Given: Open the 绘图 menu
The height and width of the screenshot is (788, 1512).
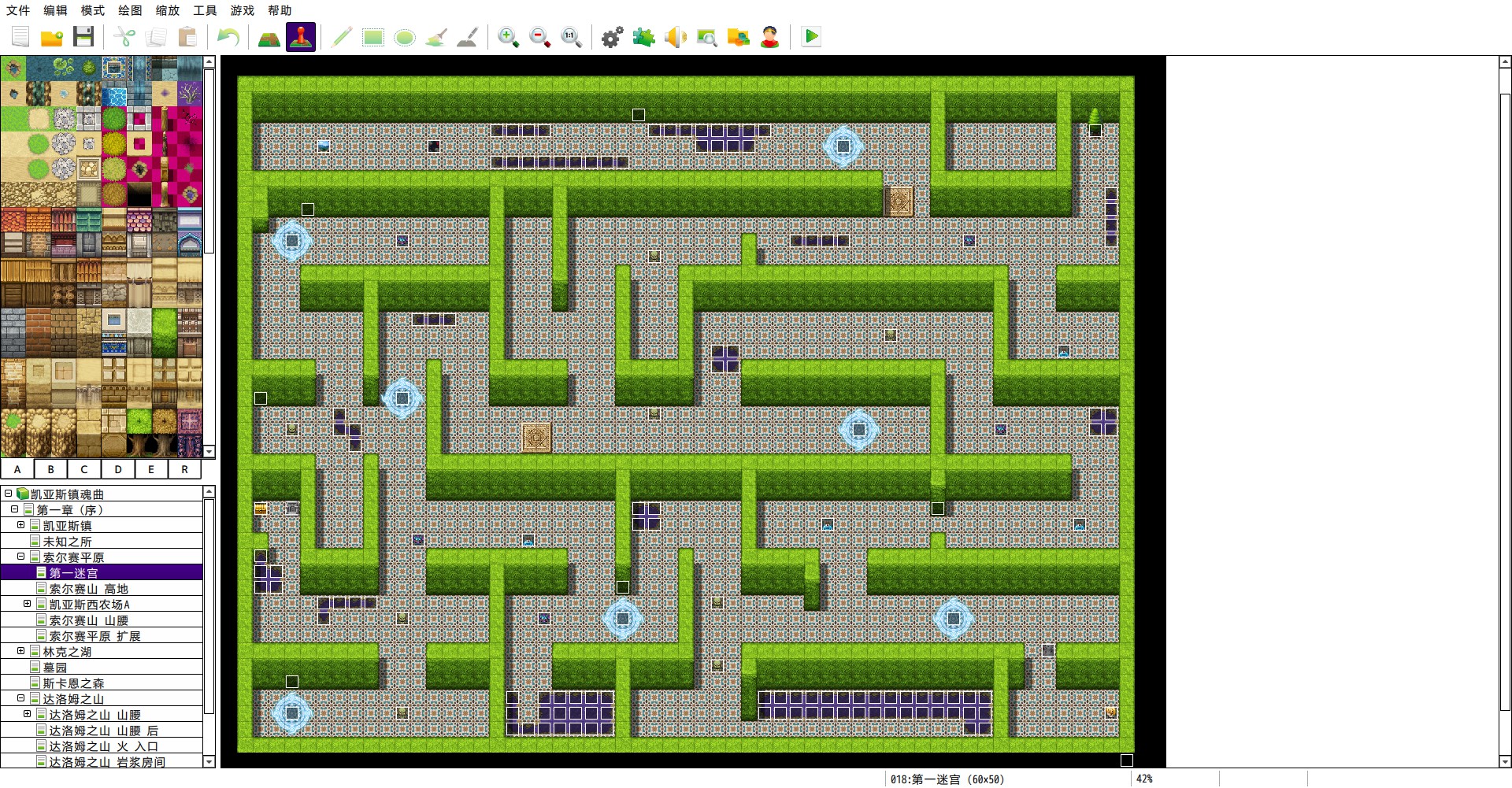Looking at the screenshot, I should pos(130,10).
